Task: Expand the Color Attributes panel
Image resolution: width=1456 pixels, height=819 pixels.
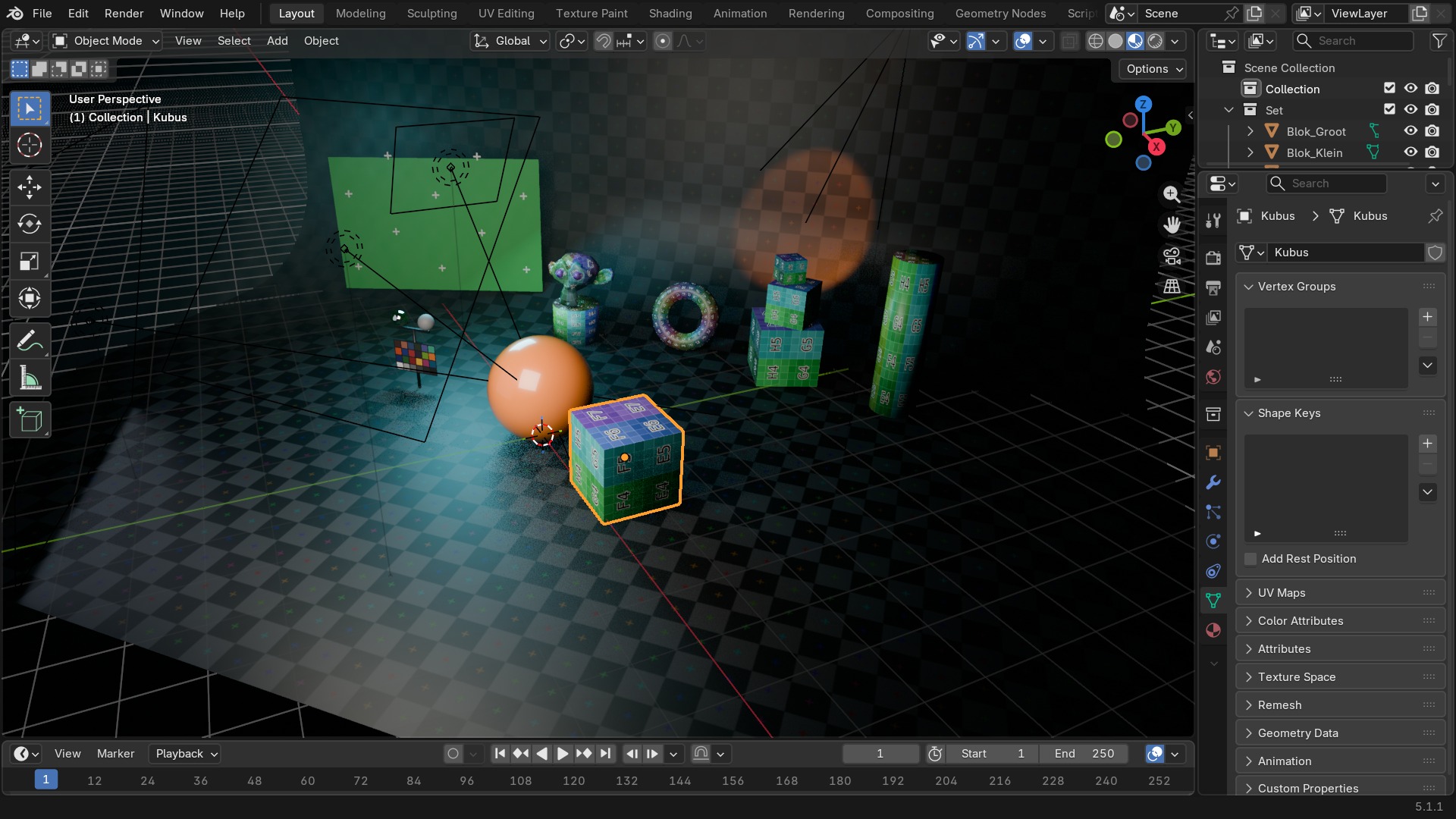Action: point(1340,620)
